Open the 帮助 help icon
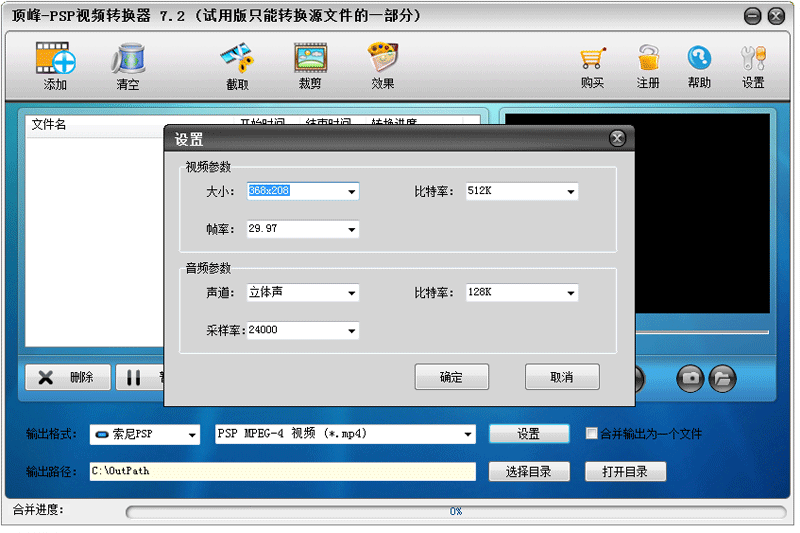Image resolution: width=800 pixels, height=533 pixels. [x=699, y=58]
